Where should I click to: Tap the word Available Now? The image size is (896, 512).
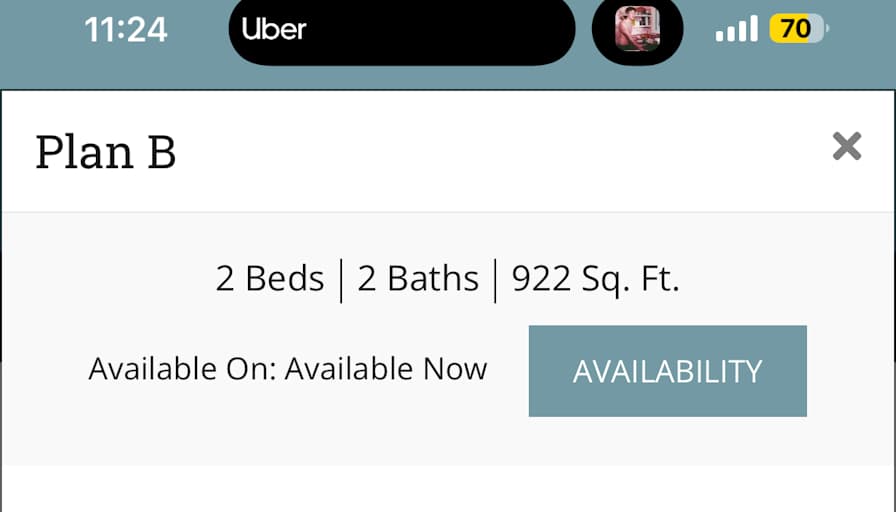coord(386,369)
